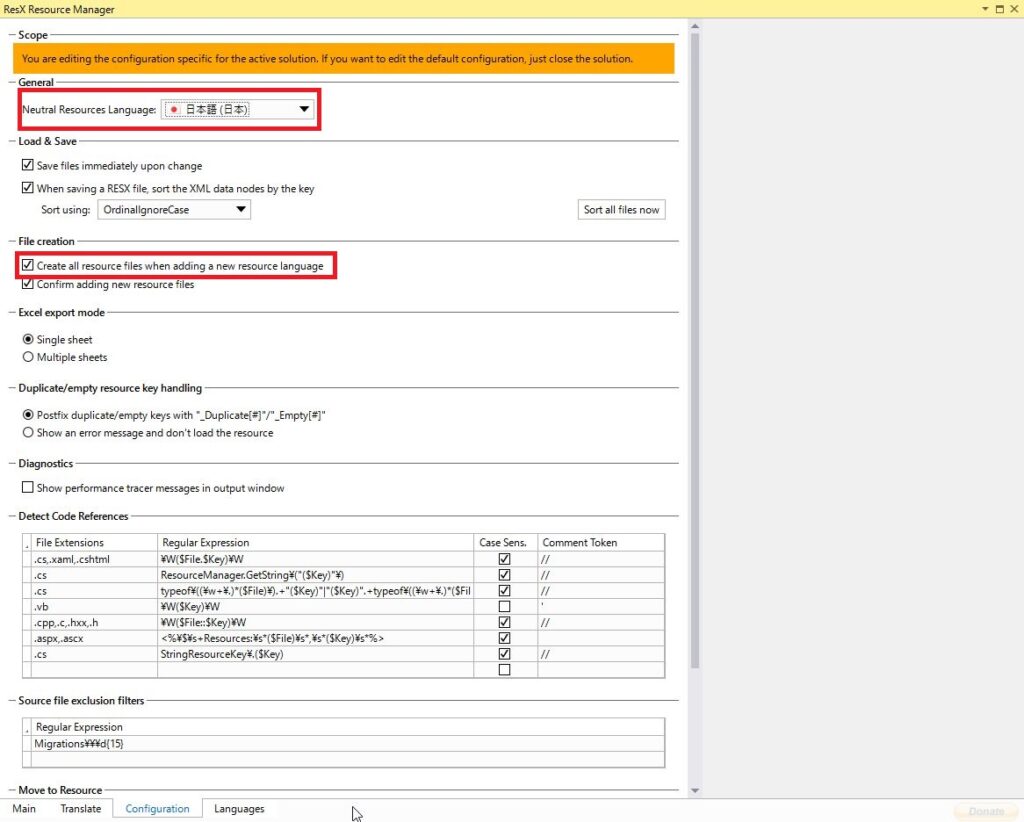Enable performance tracer messages checkbox

coord(28,488)
